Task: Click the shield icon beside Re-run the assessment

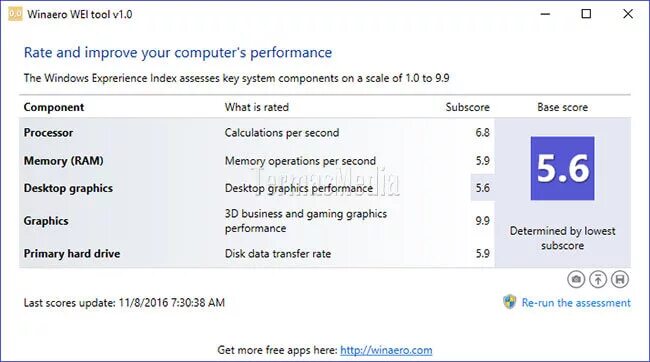Action: pyautogui.click(x=509, y=302)
